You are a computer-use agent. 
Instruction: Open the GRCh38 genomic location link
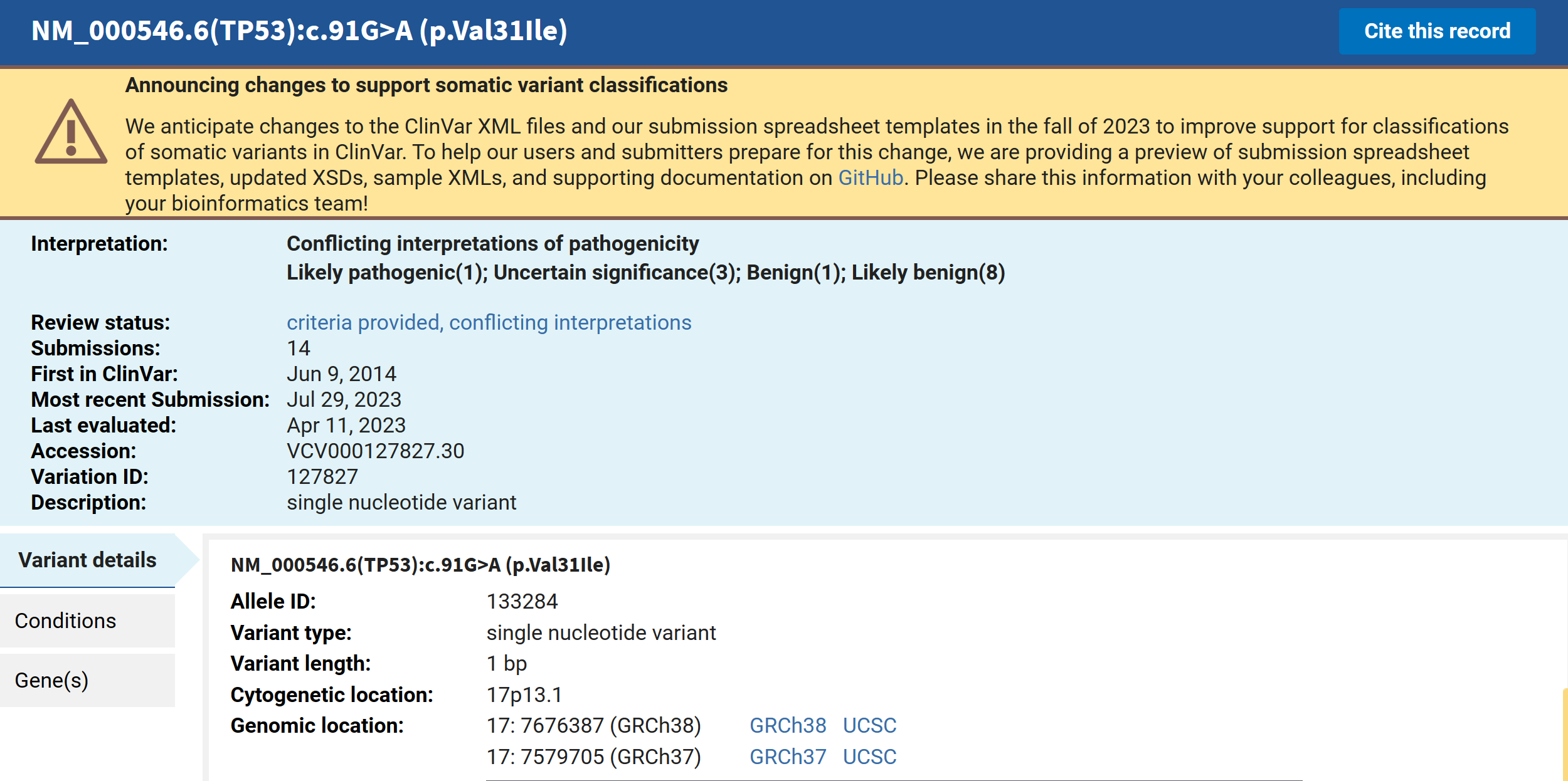tap(787, 725)
